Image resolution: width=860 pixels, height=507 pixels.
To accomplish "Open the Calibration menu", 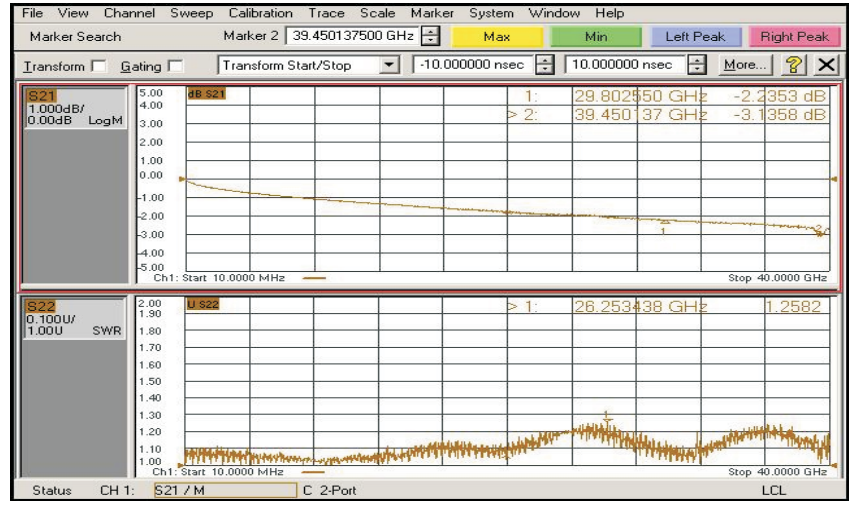I will [x=260, y=14].
